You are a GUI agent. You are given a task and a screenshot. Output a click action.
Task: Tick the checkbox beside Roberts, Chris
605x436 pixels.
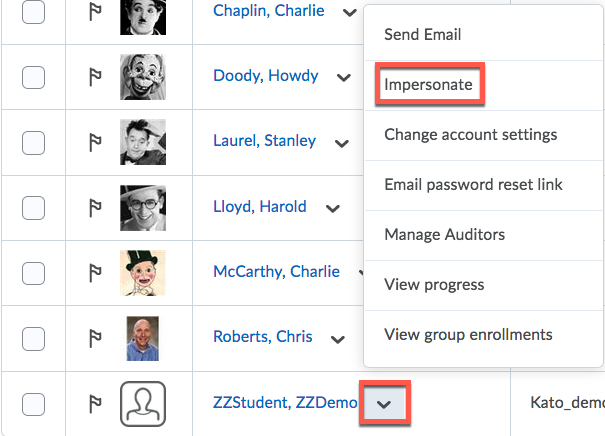tap(33, 338)
